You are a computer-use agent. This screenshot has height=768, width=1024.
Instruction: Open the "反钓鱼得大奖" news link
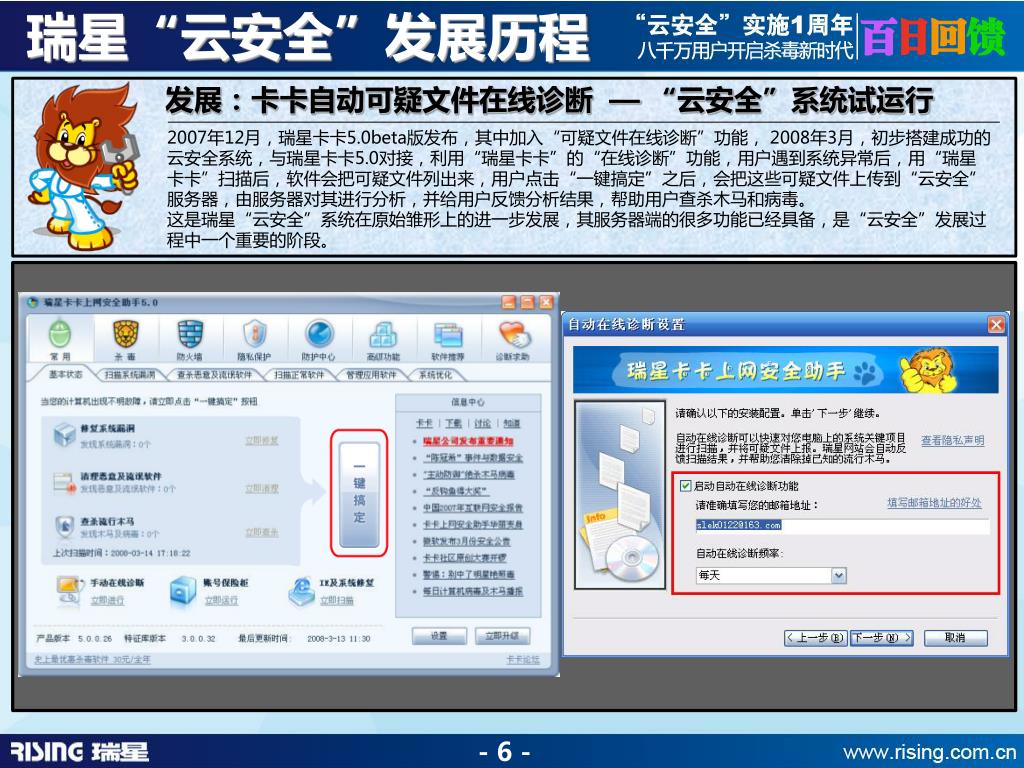point(456,491)
